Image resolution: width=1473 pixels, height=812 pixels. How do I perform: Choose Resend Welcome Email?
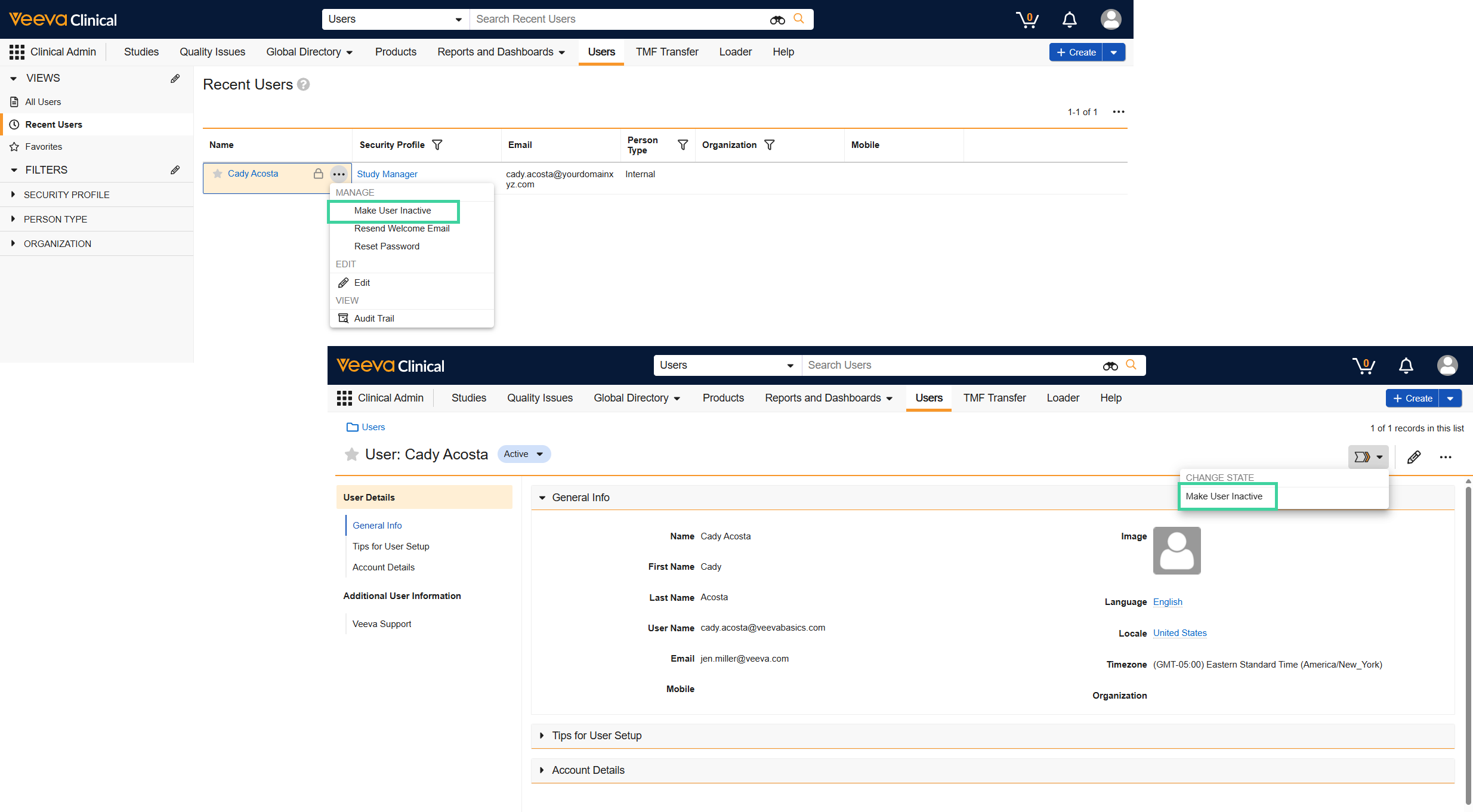tap(402, 229)
